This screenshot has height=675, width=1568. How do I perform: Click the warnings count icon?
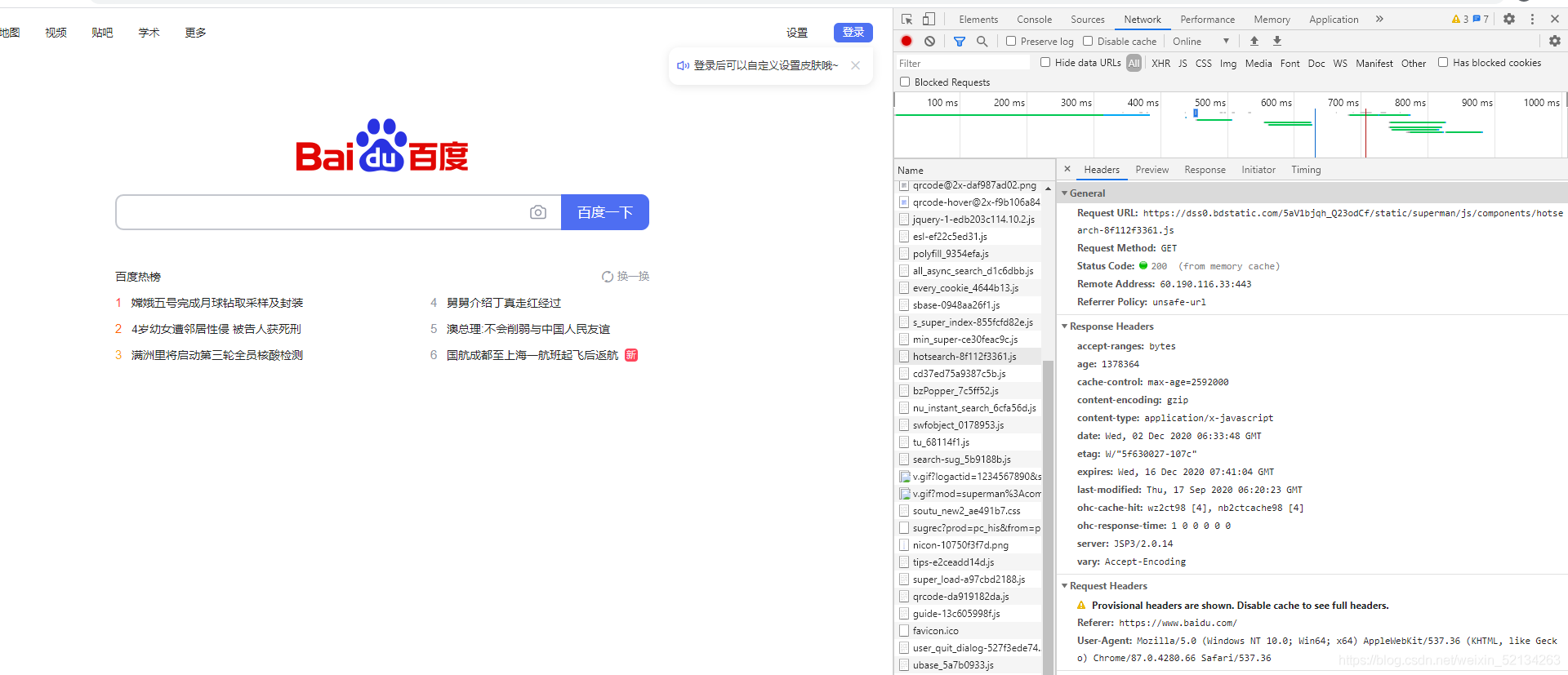pyautogui.click(x=1460, y=19)
